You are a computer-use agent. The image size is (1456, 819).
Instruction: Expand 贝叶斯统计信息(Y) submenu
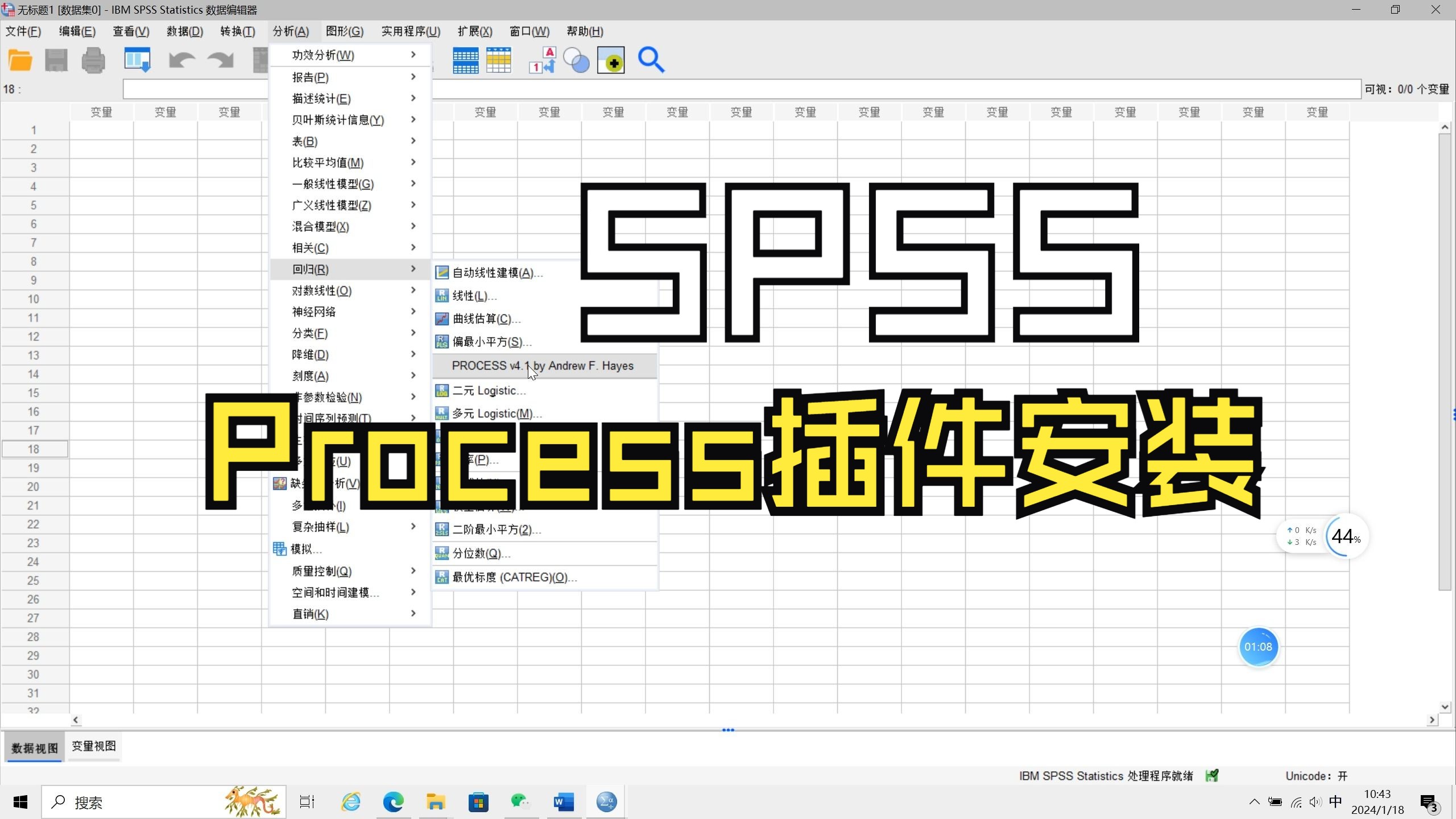coord(350,120)
